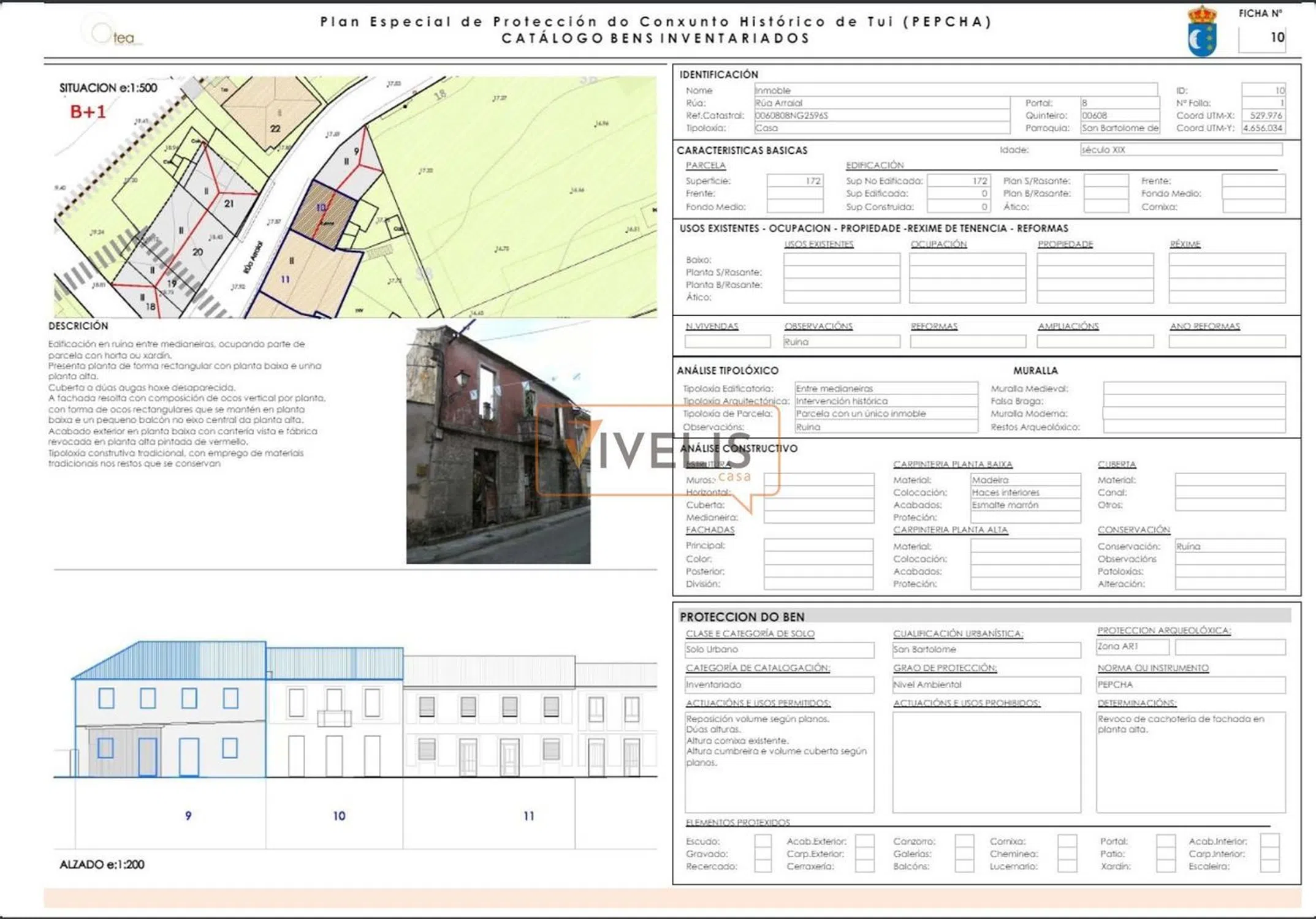Image resolution: width=1316 pixels, height=919 pixels.
Task: Click the Ficha Nº box showing 10
Action: coord(1261,38)
